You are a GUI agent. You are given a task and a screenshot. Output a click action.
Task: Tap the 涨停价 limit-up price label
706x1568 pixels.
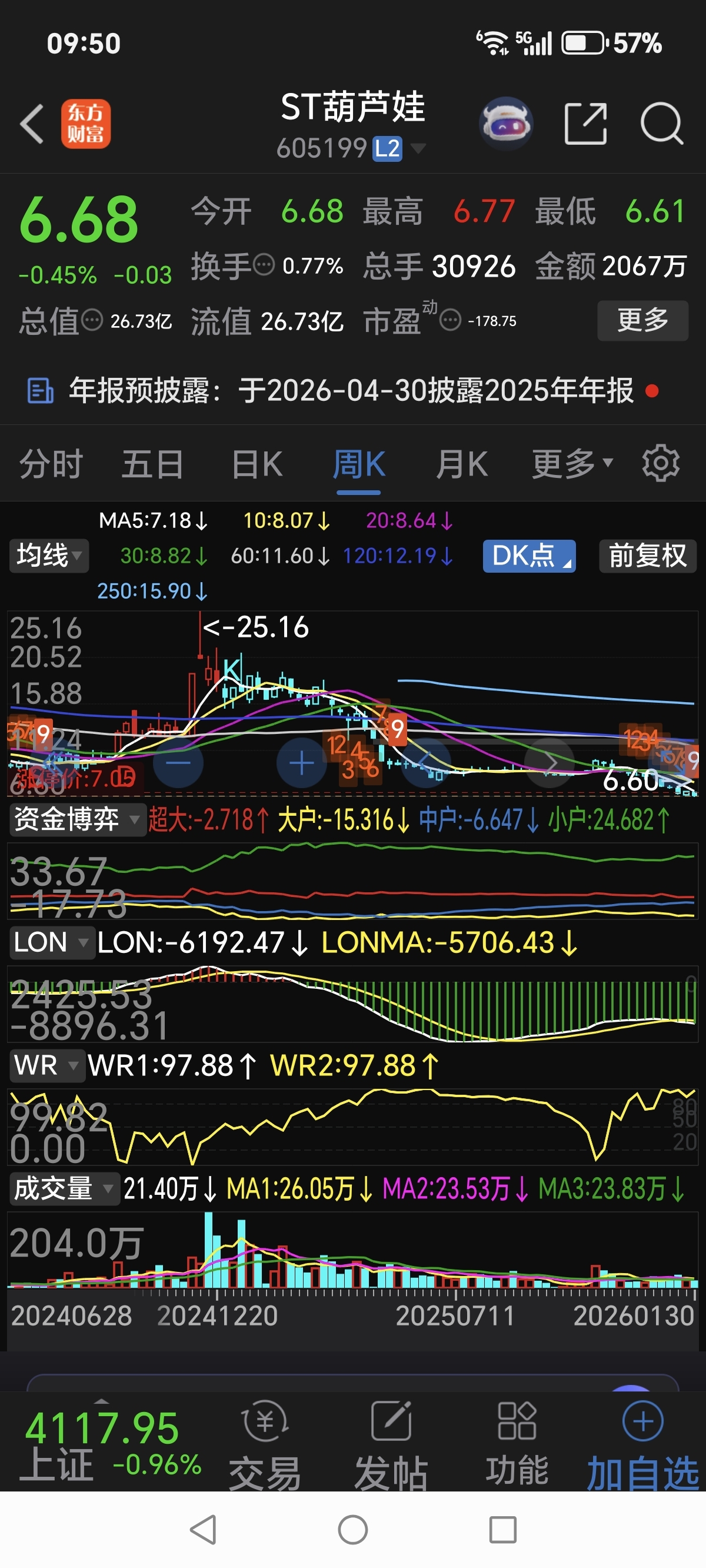click(75, 778)
